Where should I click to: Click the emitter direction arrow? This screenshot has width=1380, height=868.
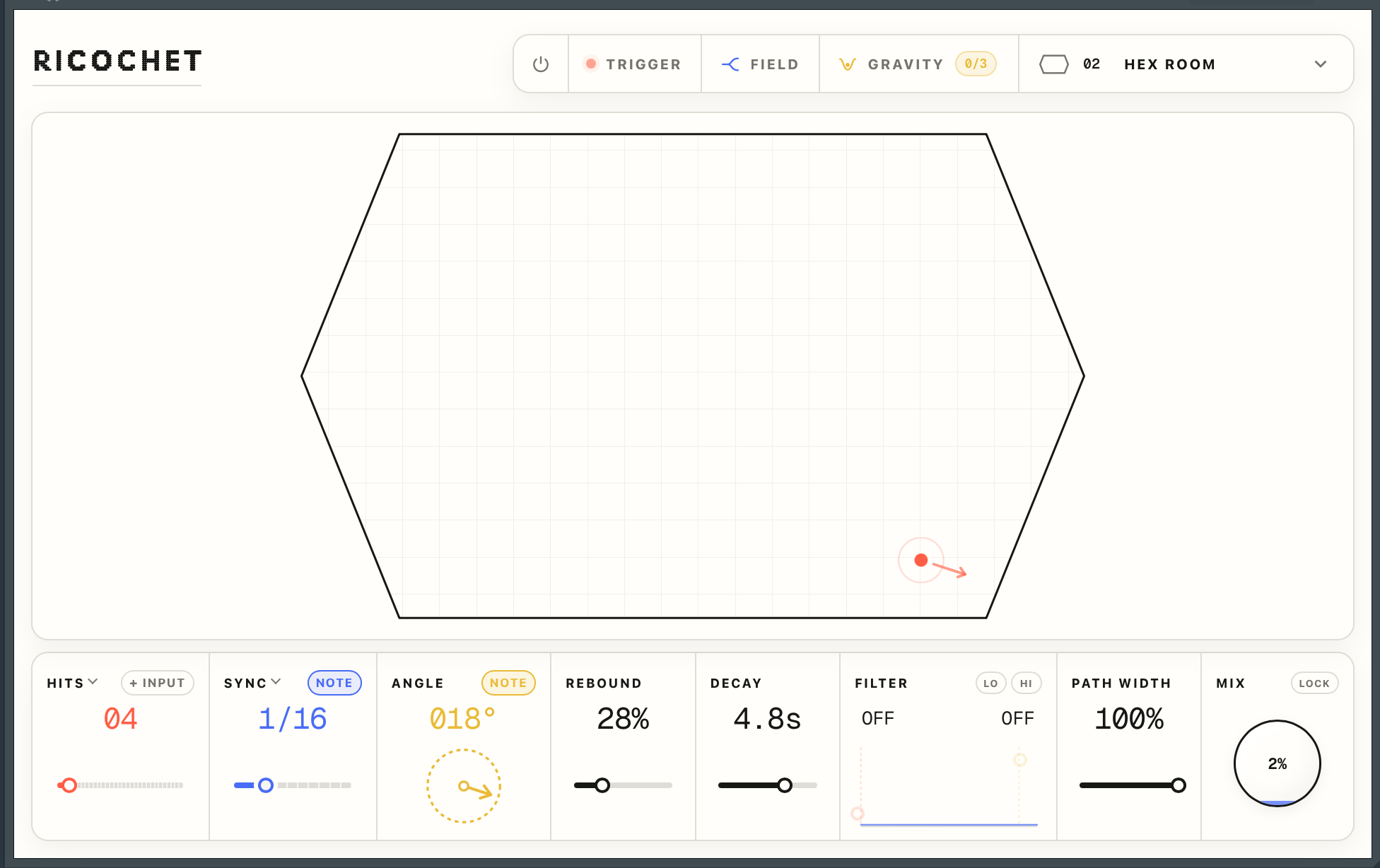click(949, 570)
